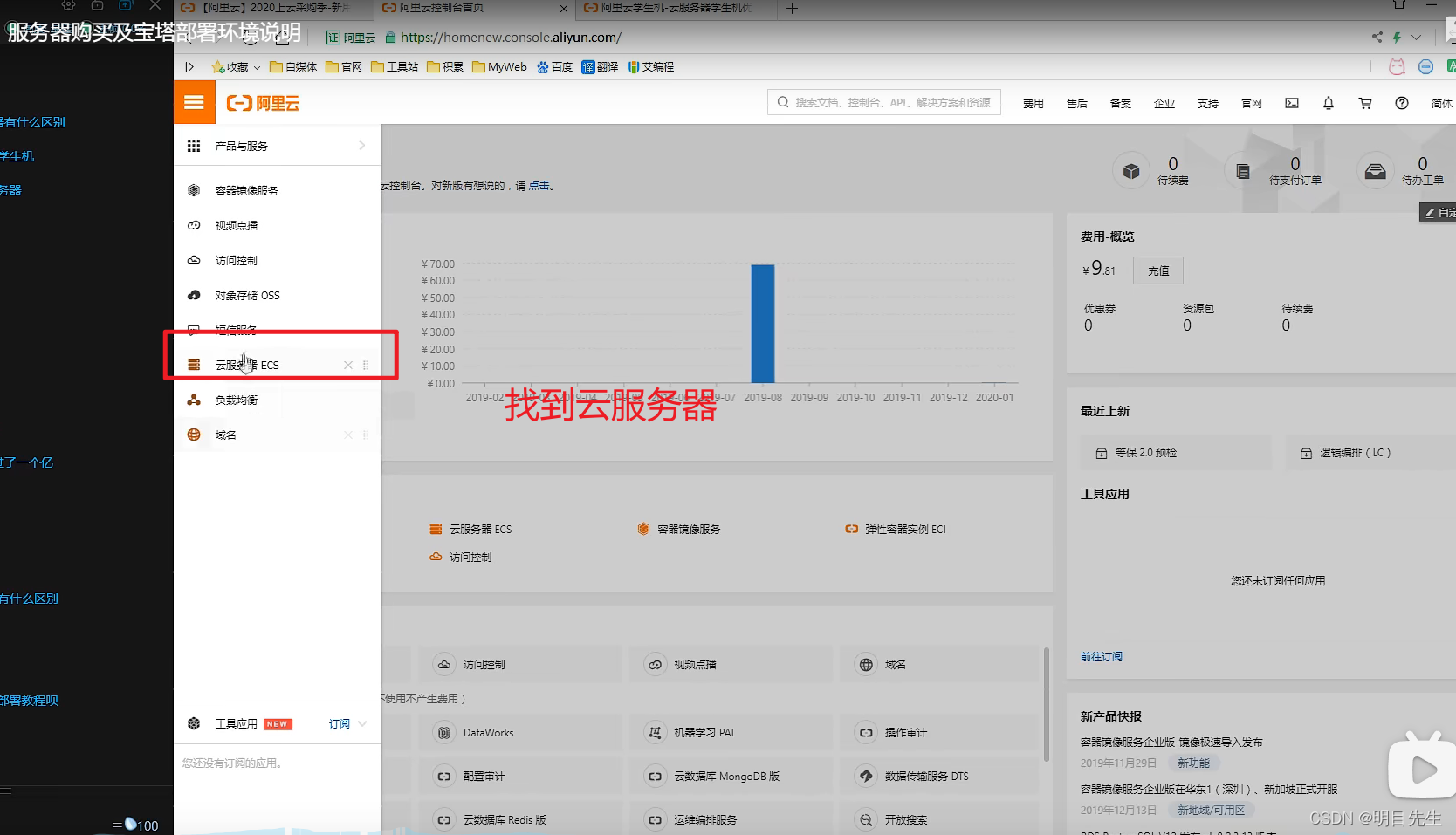Open the 弹性容器实例 ECI shortcut

pos(896,529)
